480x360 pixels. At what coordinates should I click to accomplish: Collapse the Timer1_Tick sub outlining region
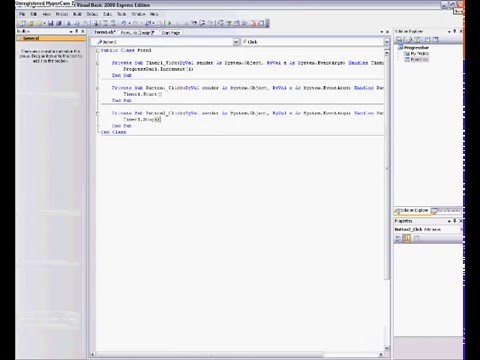(x=98, y=63)
